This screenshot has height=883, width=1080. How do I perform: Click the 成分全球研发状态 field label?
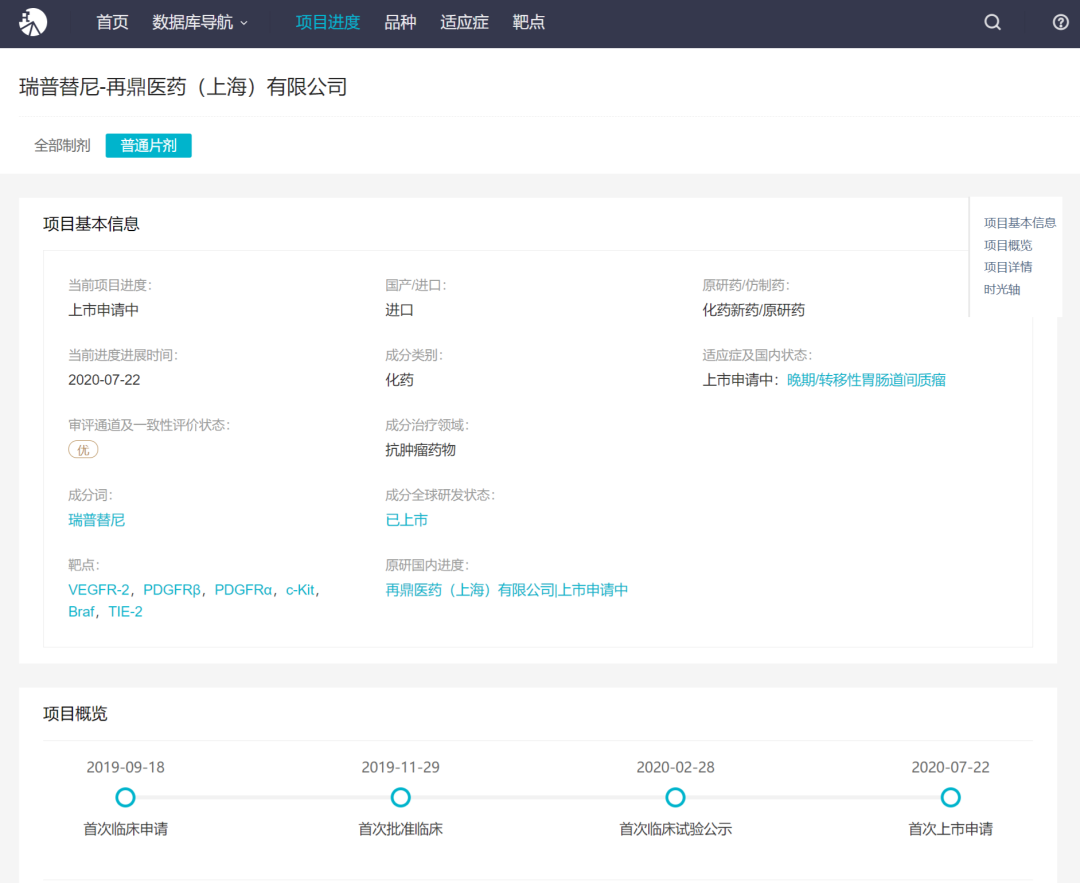439,495
